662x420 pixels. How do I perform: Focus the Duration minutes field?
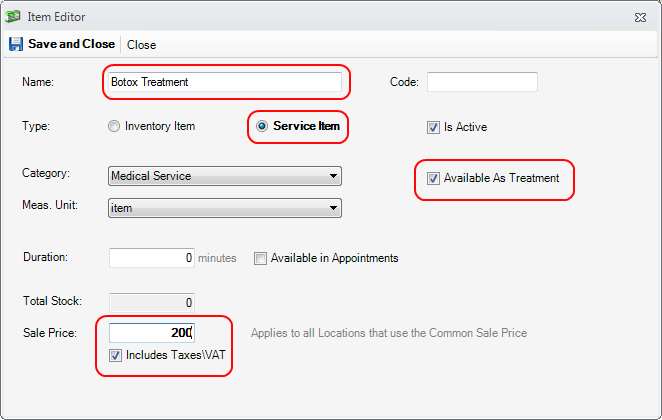point(151,258)
